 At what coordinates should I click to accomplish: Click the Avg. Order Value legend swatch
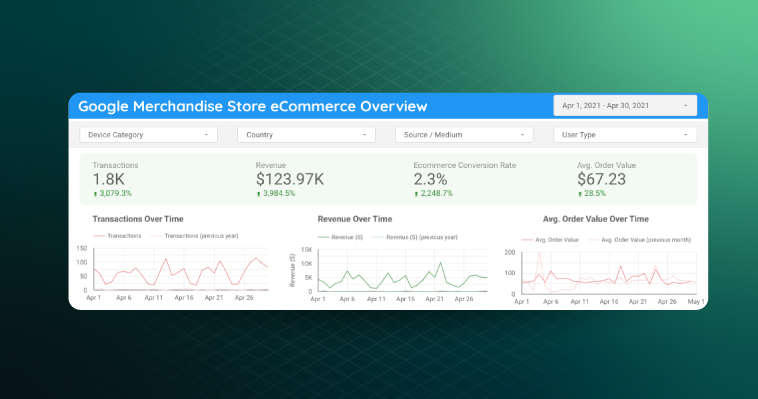coord(527,240)
